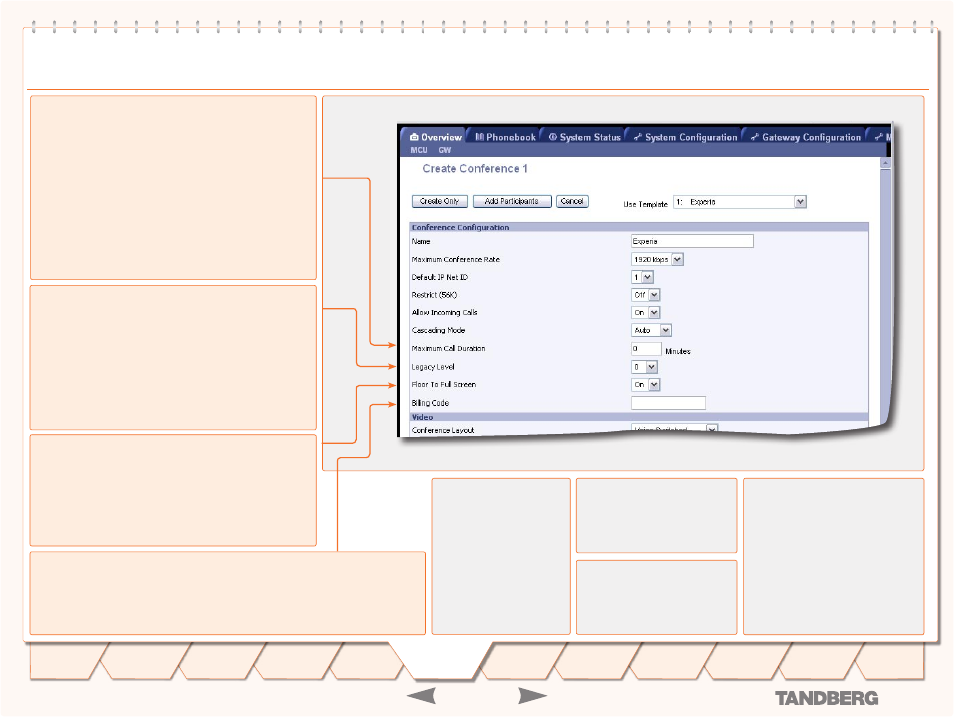Screen dimensions: 954x717
Task: Switch to the Phonebook tab
Action: point(505,137)
